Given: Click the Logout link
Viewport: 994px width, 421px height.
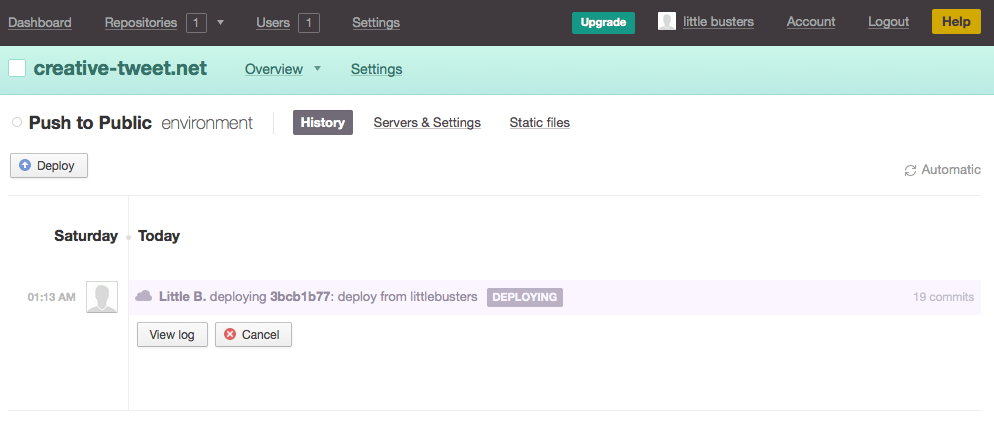Looking at the screenshot, I should 888,22.
